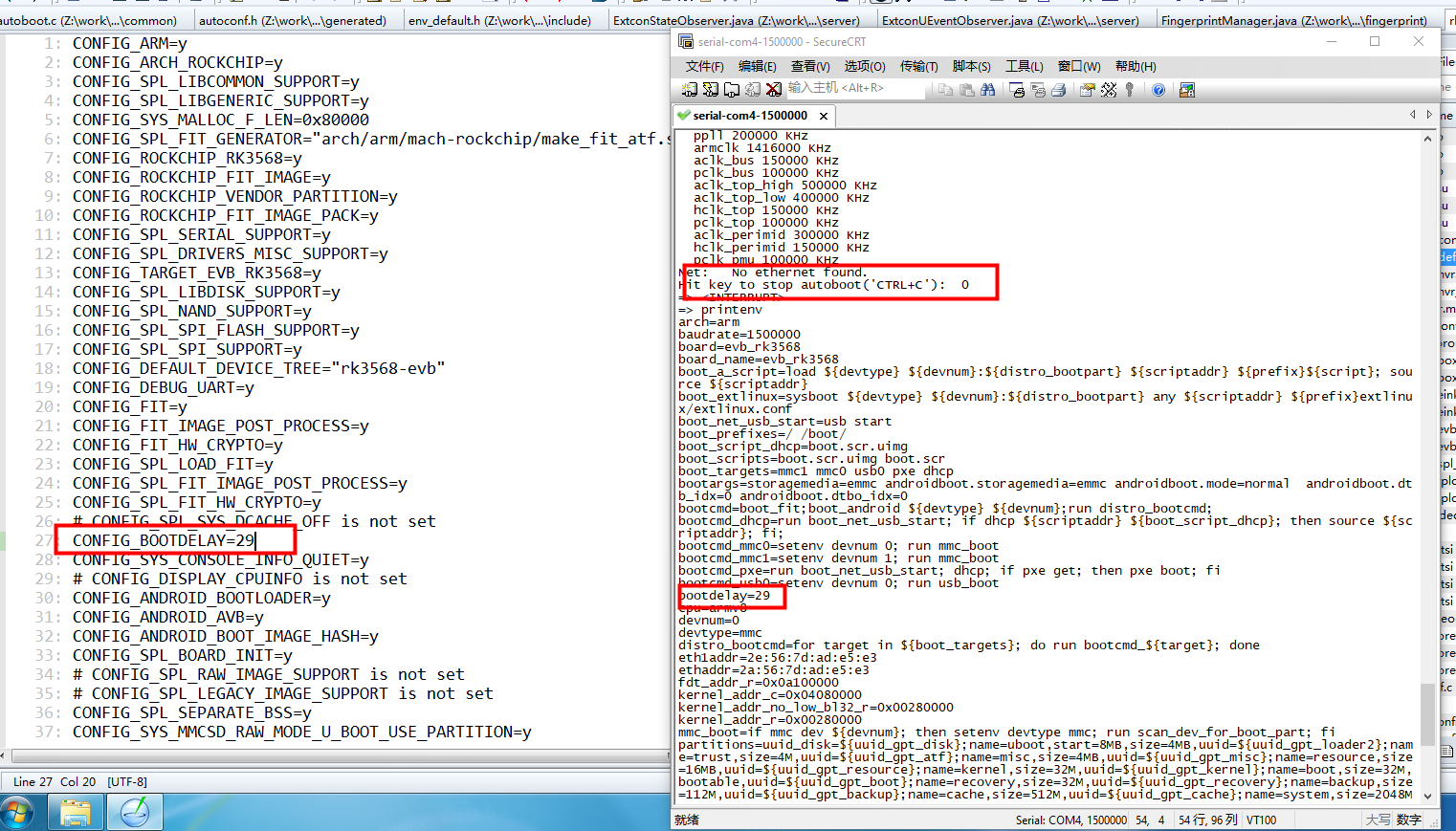1456x831 pixels.
Task: Open Quick Connect from the toolbar
Action: coord(710,89)
